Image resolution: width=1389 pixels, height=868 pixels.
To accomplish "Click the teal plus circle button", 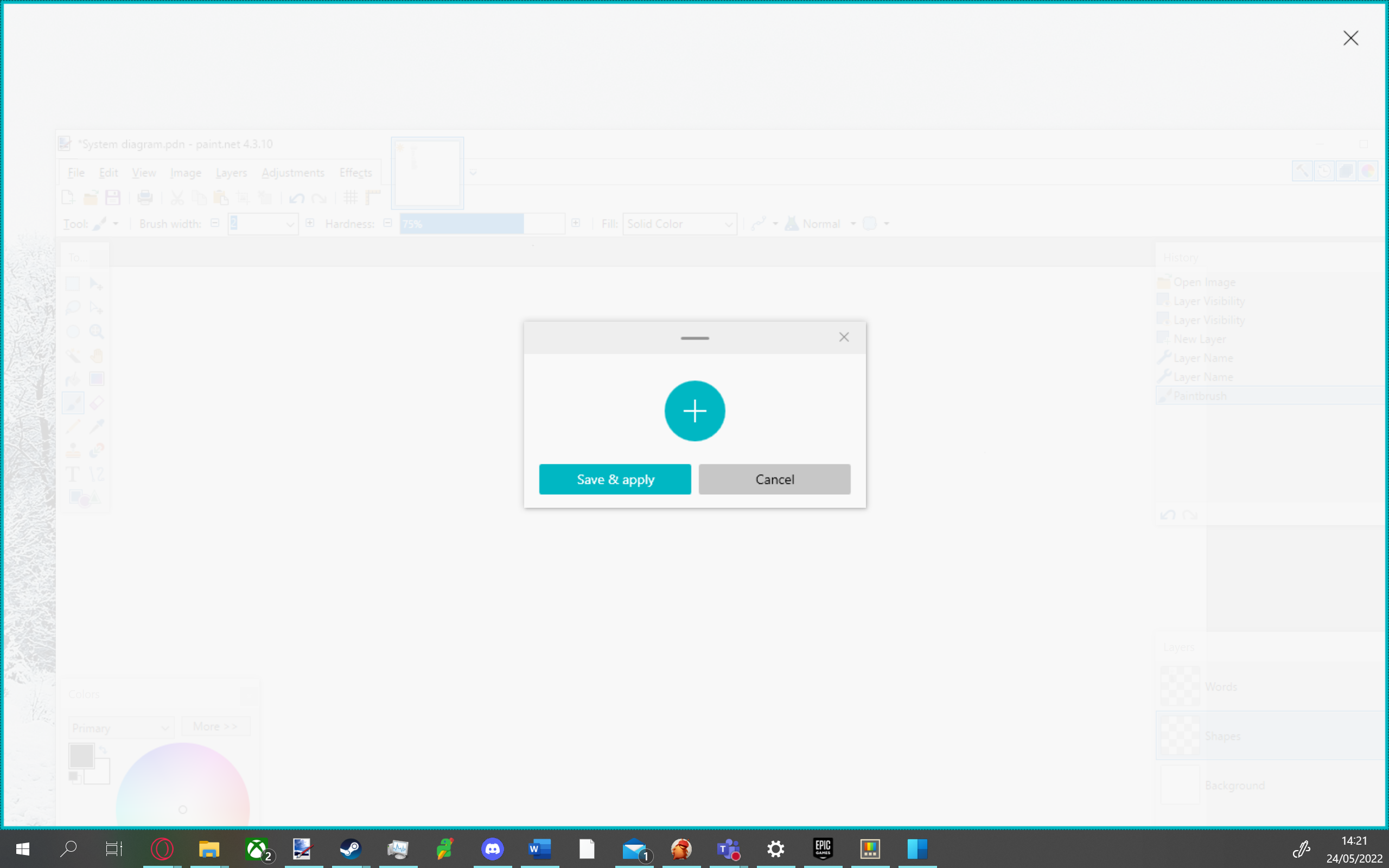I will pos(694,411).
